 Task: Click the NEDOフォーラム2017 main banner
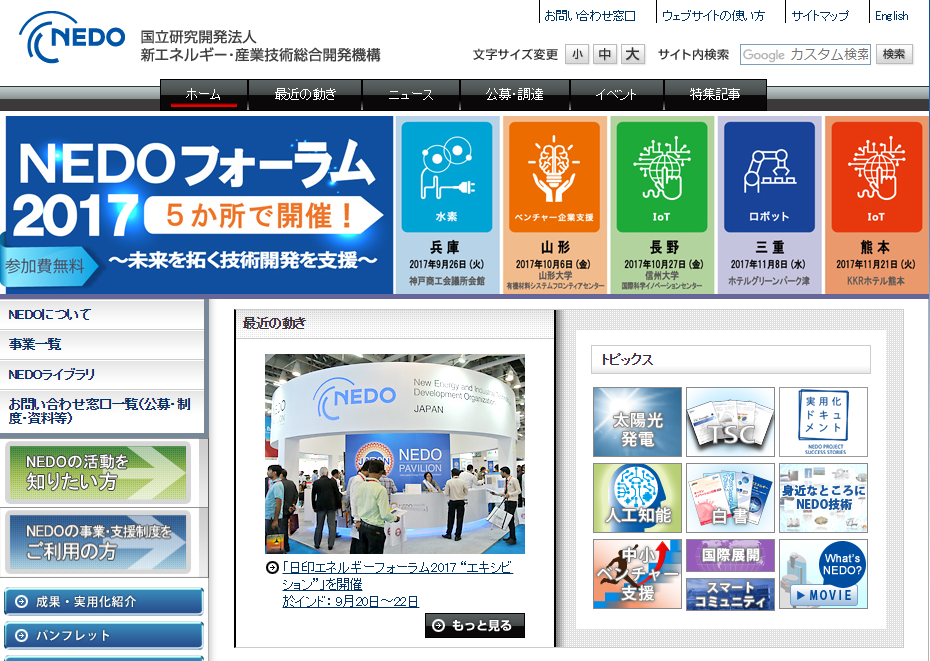(x=199, y=205)
